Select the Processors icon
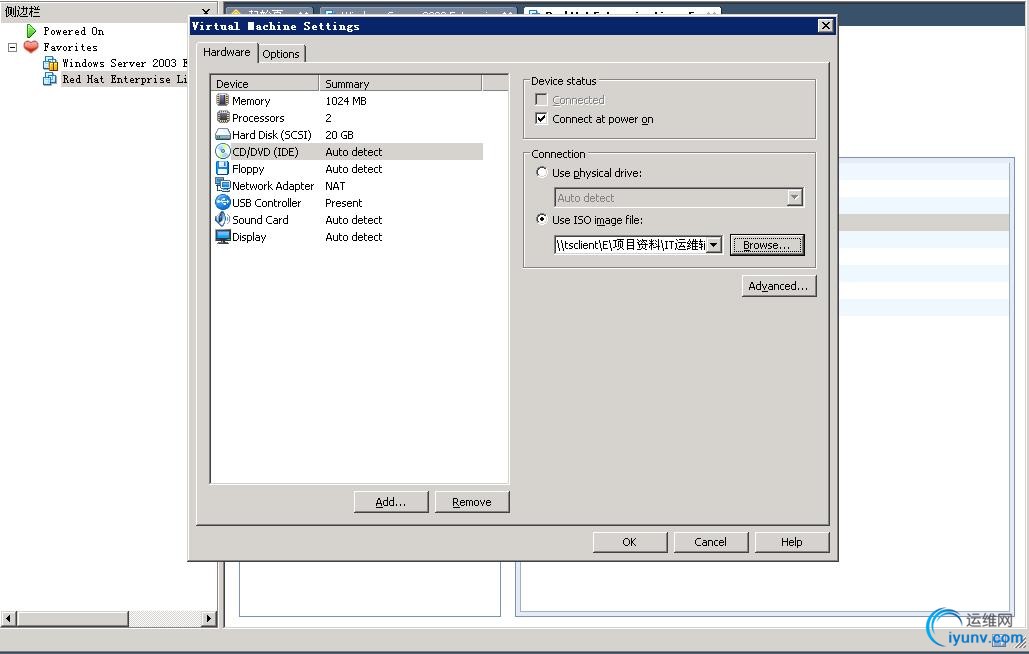The height and width of the screenshot is (654, 1029). [x=222, y=117]
